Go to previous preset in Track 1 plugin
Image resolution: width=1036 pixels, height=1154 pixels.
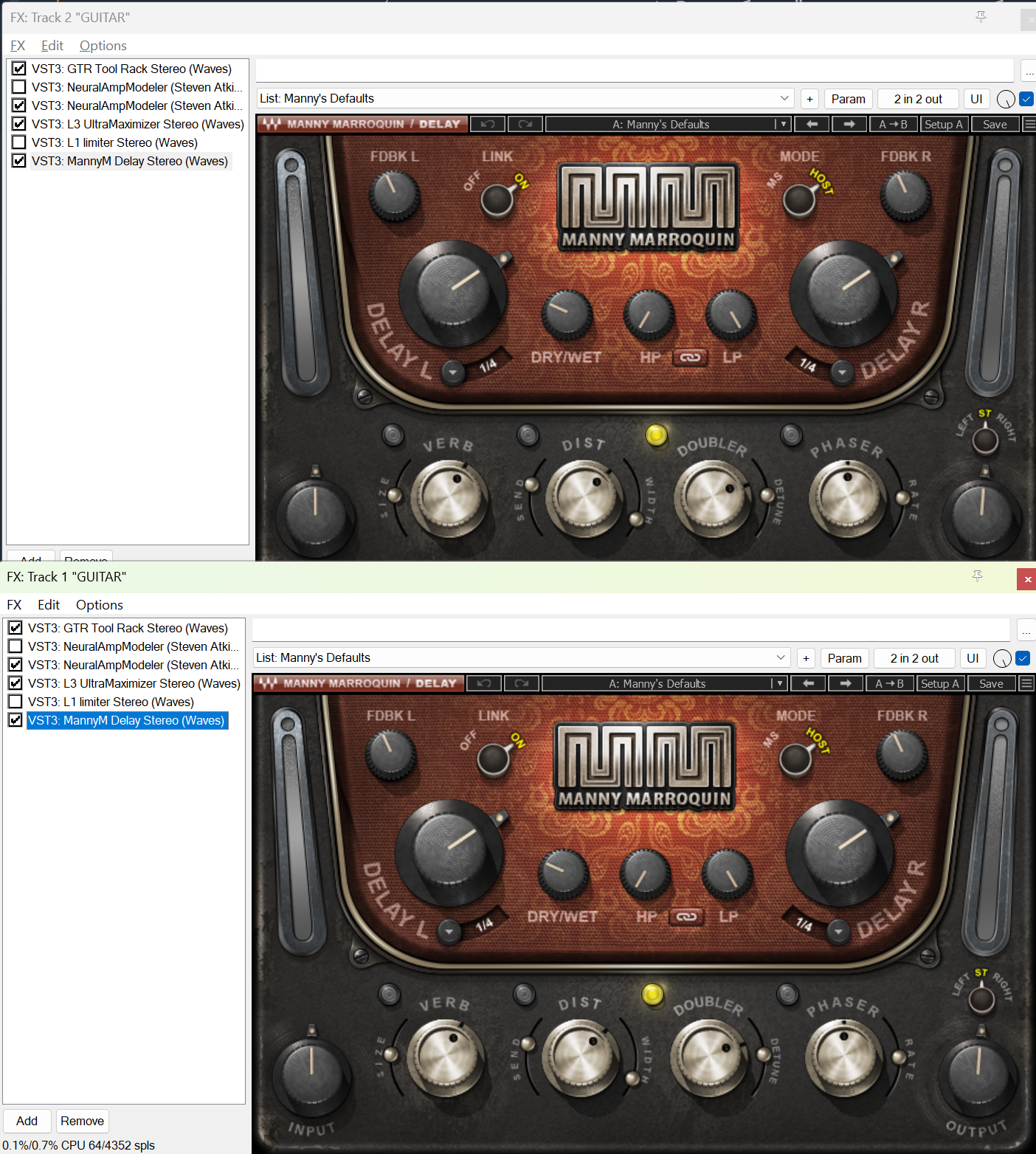[x=809, y=683]
